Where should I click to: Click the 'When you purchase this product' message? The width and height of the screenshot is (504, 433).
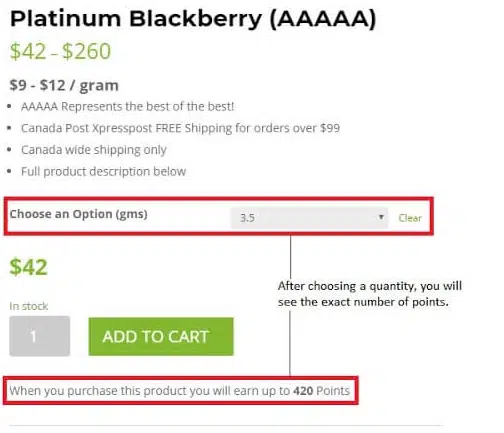[x=180, y=390]
